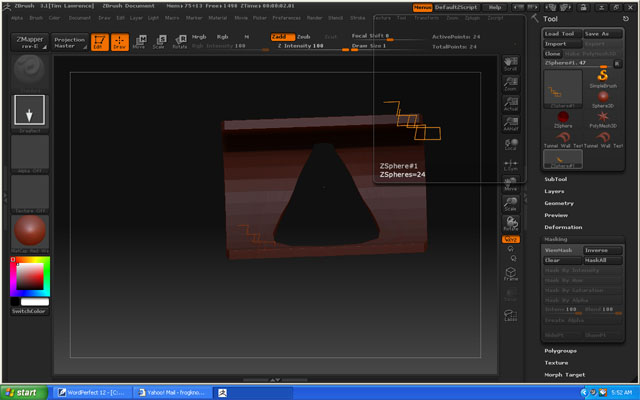Select the ZSphere tool
640x400 pixels.
coord(563,120)
